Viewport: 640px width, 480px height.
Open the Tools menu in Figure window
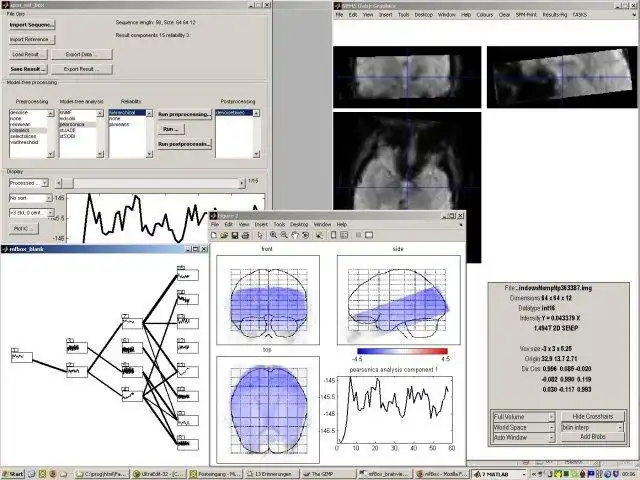(x=279, y=224)
